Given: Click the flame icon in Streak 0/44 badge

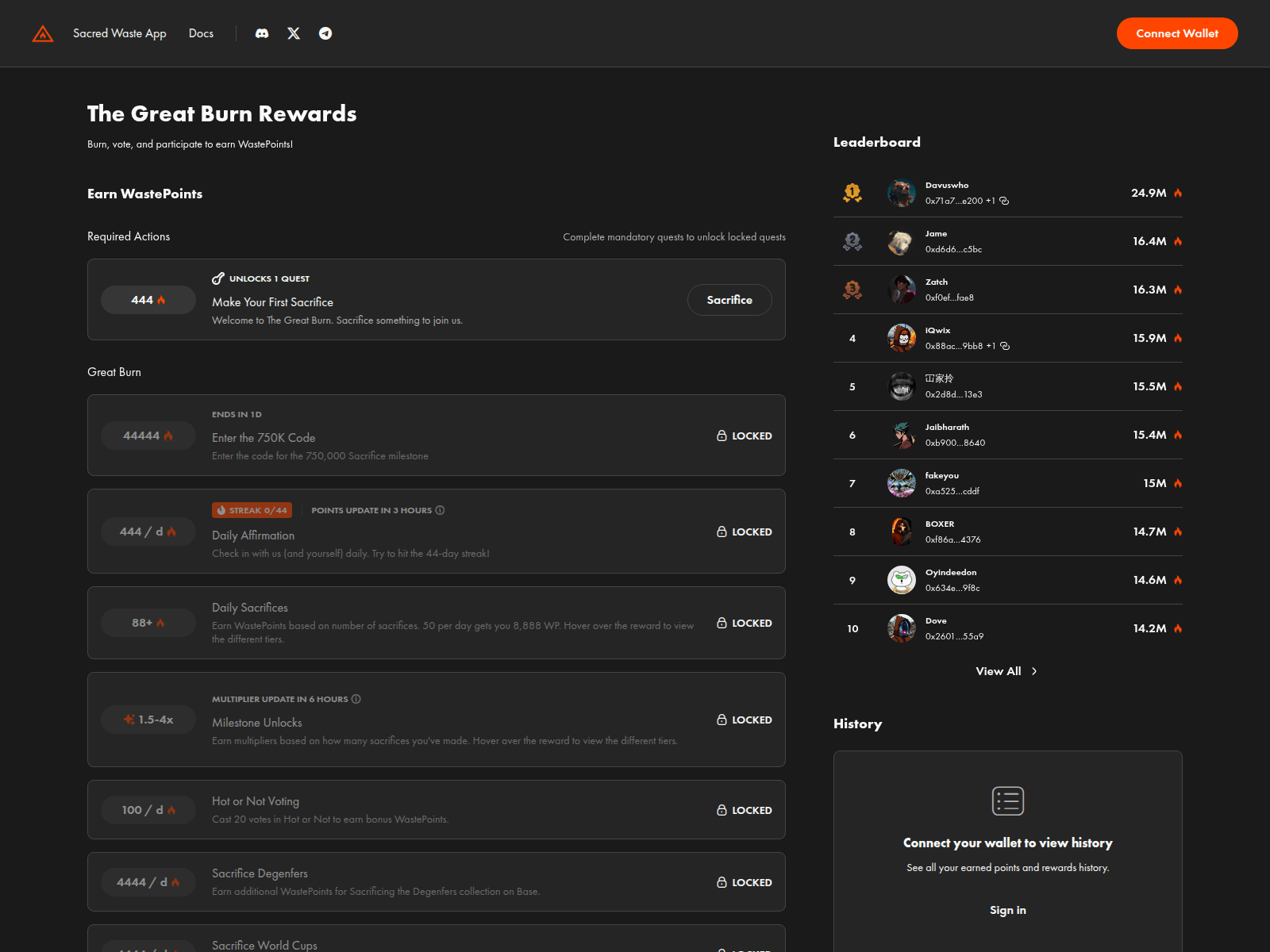Looking at the screenshot, I should [x=221, y=510].
